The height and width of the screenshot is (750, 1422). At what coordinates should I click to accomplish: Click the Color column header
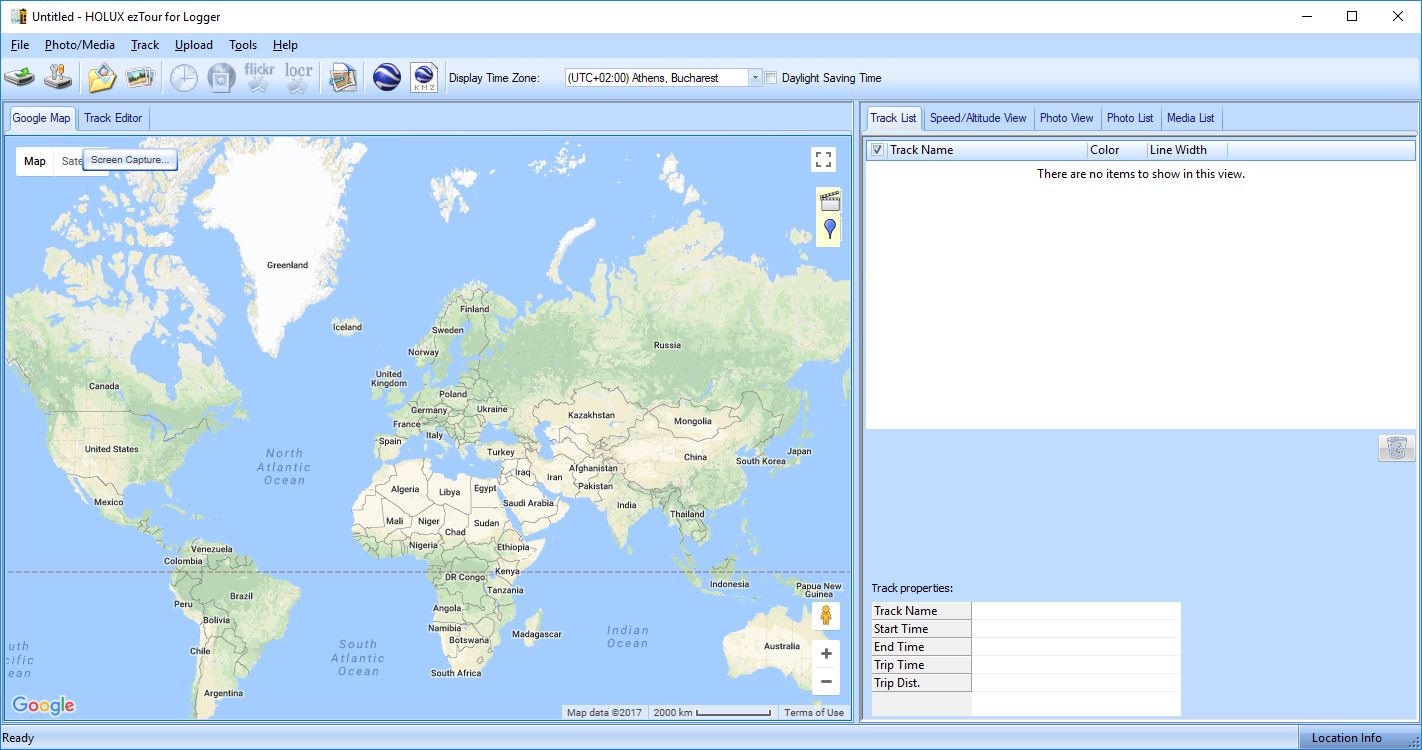tap(1116, 150)
